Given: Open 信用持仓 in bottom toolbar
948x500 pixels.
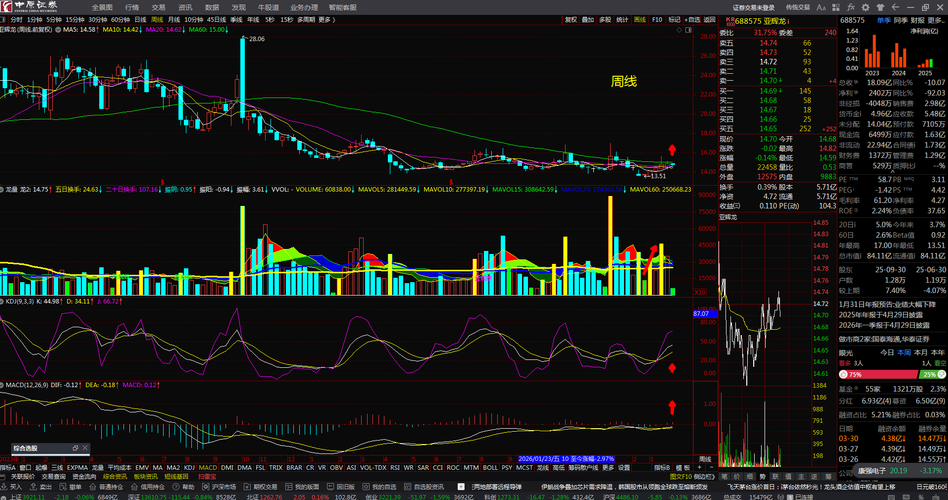Looking at the screenshot, I should [148, 487].
